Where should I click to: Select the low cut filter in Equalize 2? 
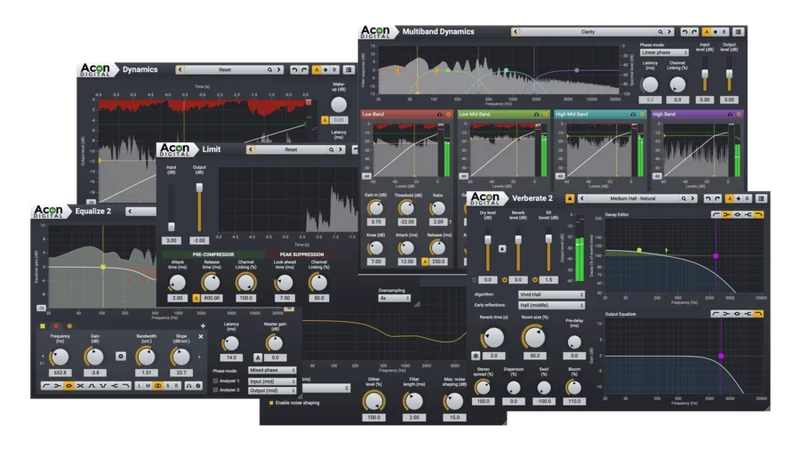pos(46,386)
